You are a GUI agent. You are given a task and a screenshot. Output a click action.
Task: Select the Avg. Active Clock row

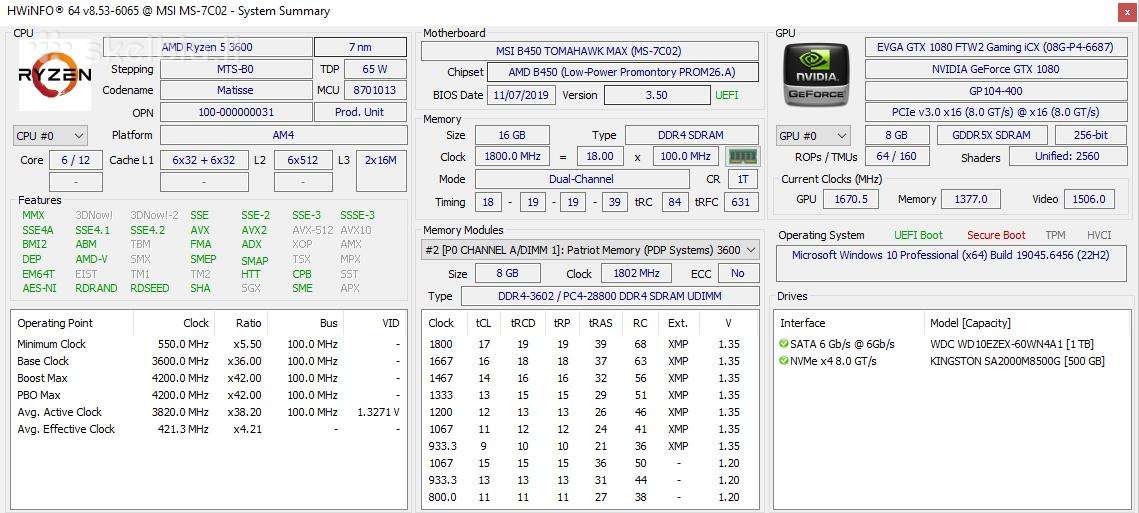[209, 412]
